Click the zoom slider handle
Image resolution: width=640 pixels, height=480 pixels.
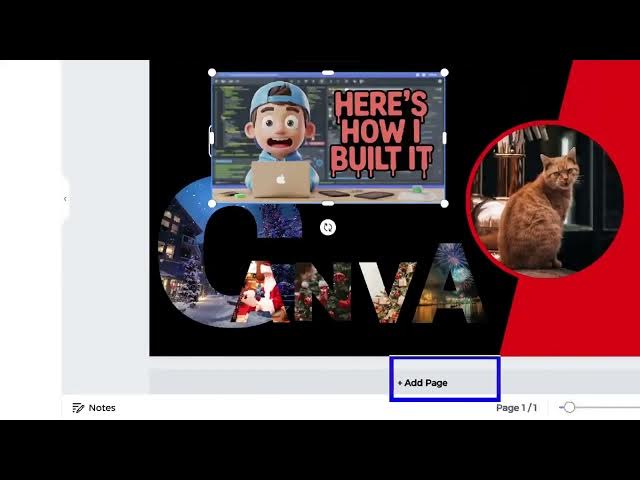point(570,407)
